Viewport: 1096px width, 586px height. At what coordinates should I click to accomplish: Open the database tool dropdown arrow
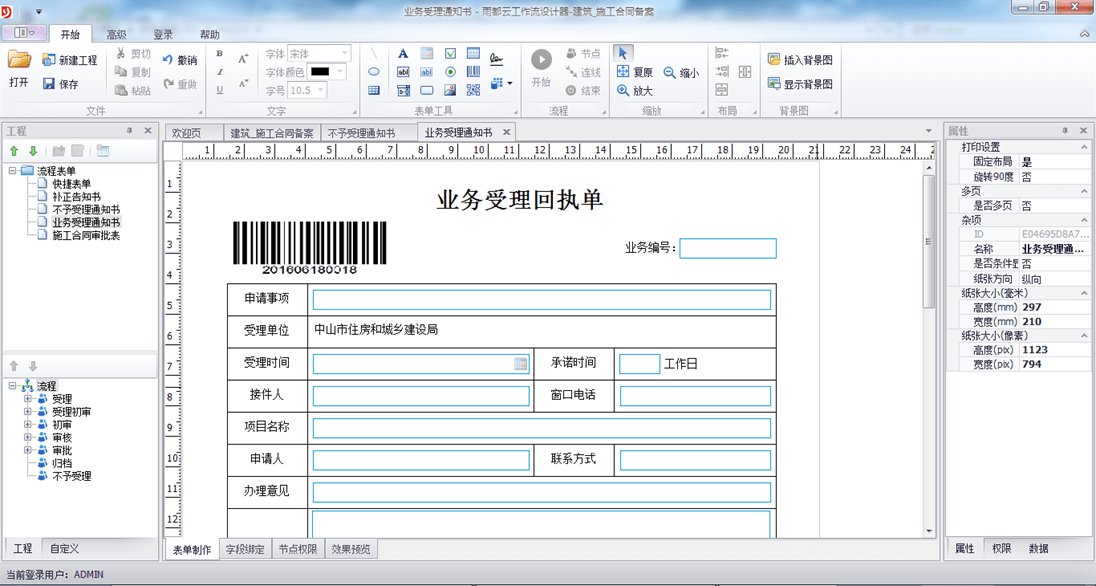[510, 84]
